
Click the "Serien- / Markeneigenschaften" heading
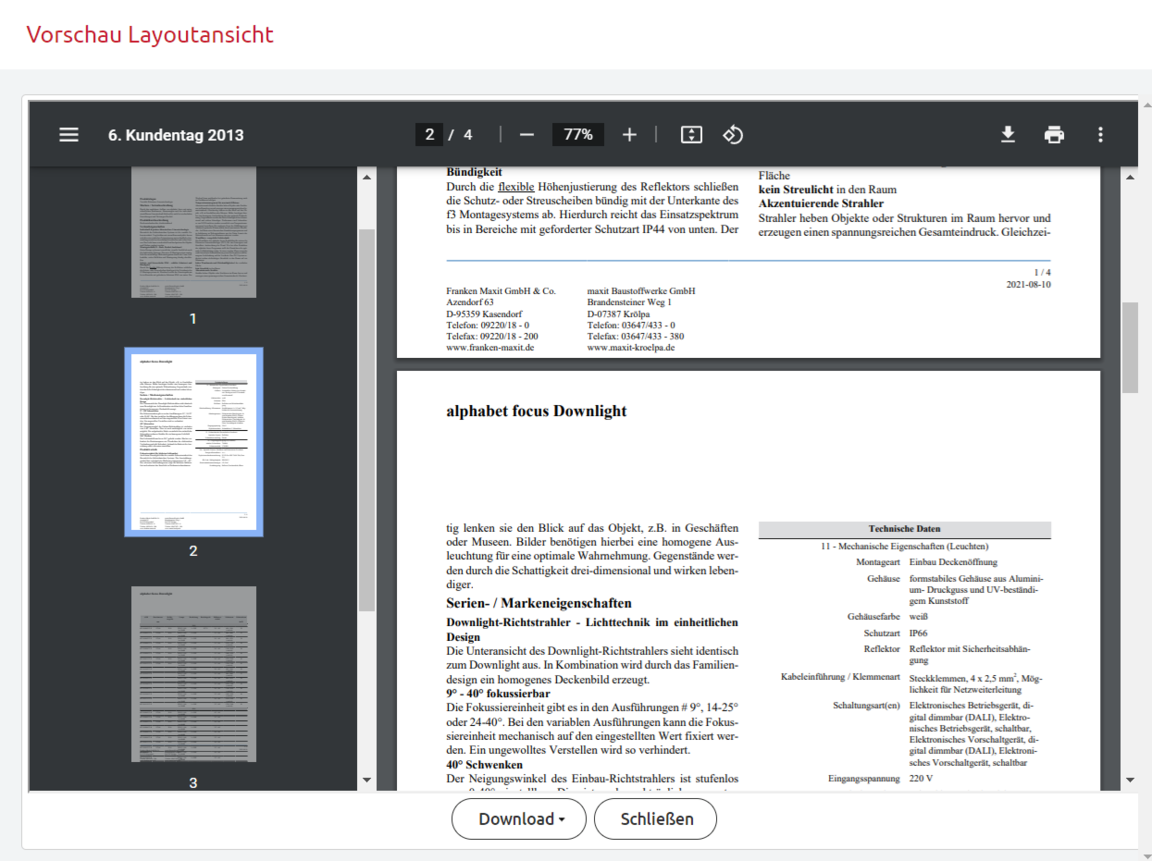(539, 603)
